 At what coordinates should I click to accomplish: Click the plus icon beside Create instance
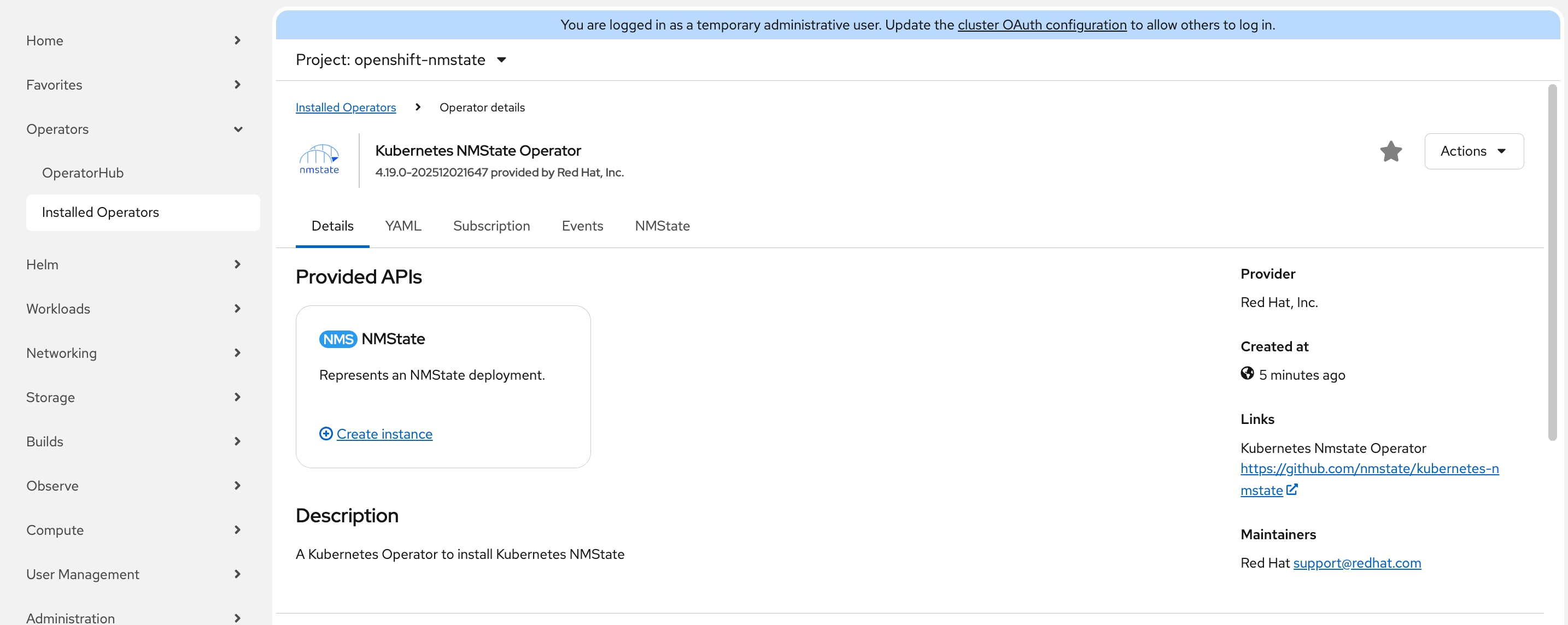click(x=326, y=433)
